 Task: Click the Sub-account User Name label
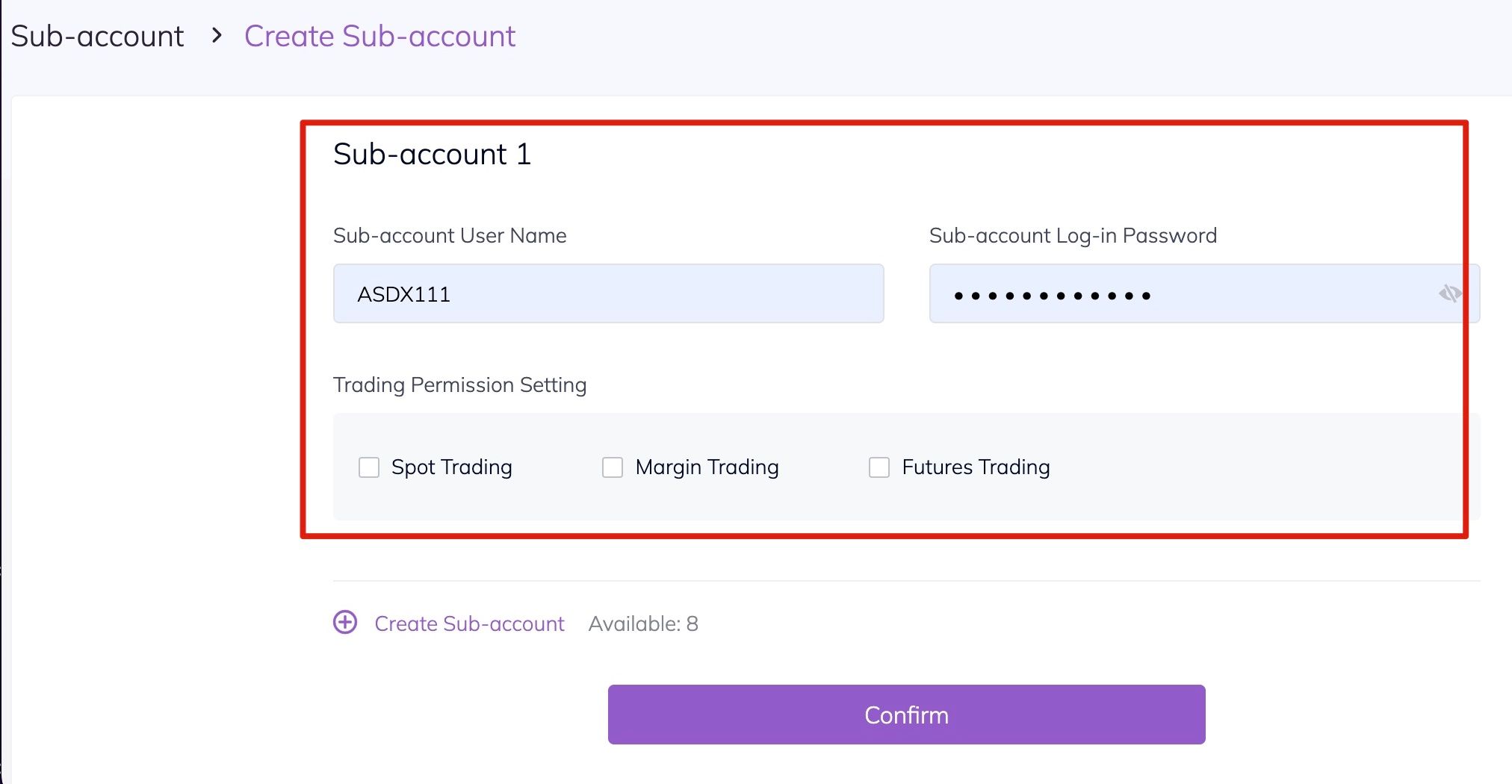point(450,236)
